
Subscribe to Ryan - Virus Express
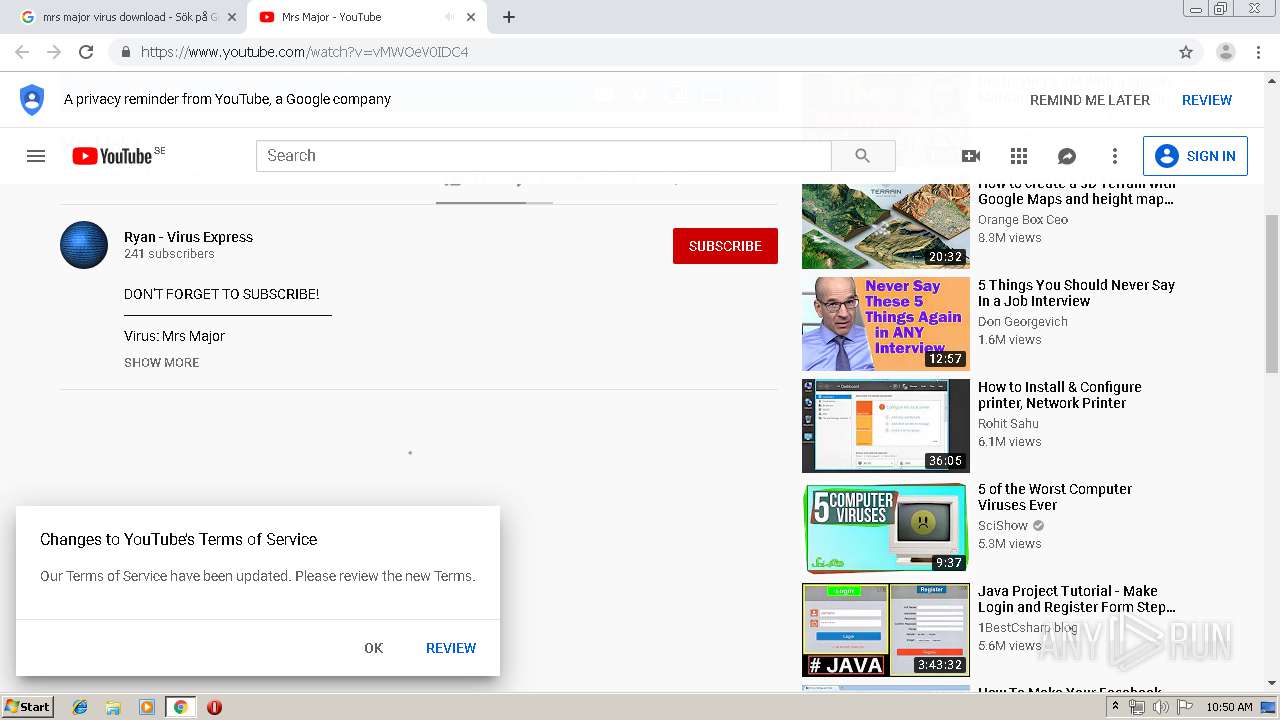(x=725, y=246)
